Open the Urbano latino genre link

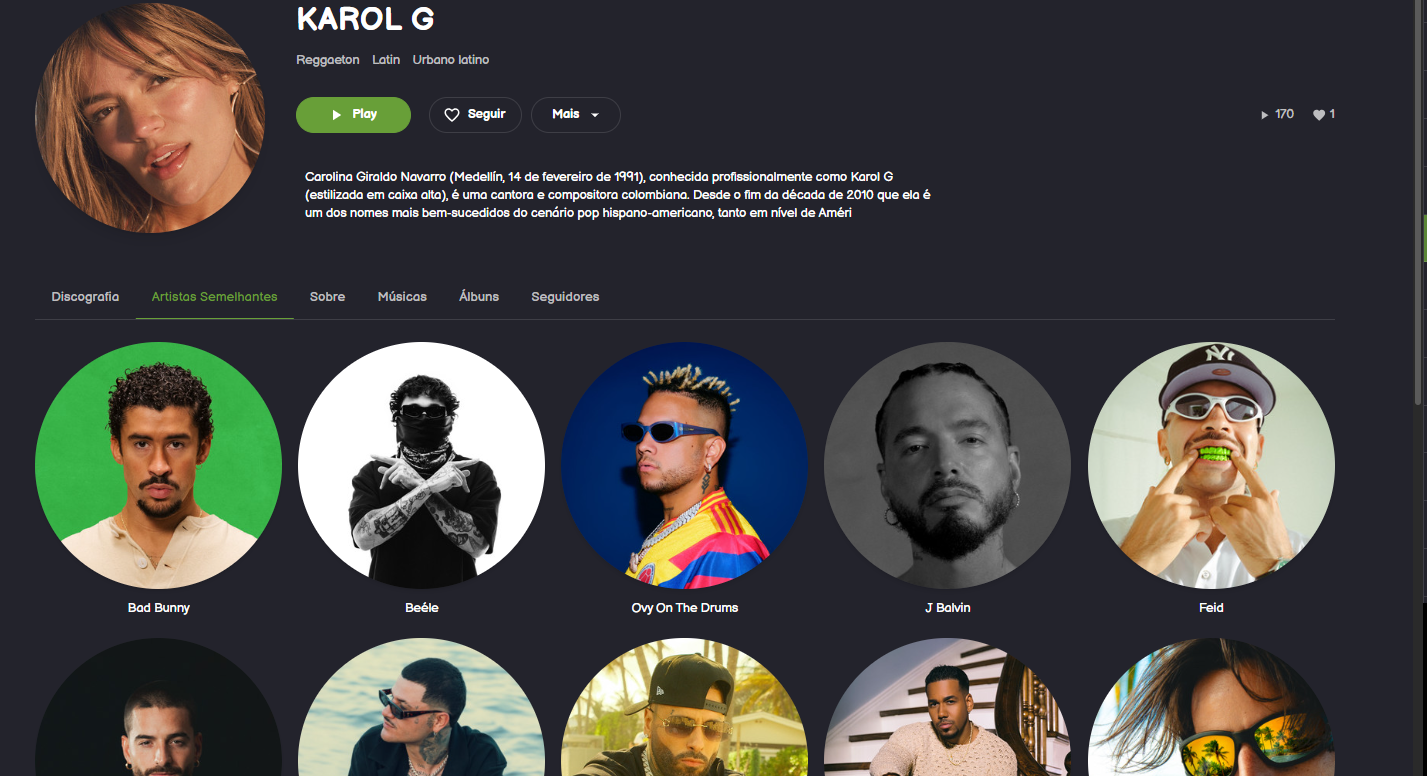tap(451, 60)
